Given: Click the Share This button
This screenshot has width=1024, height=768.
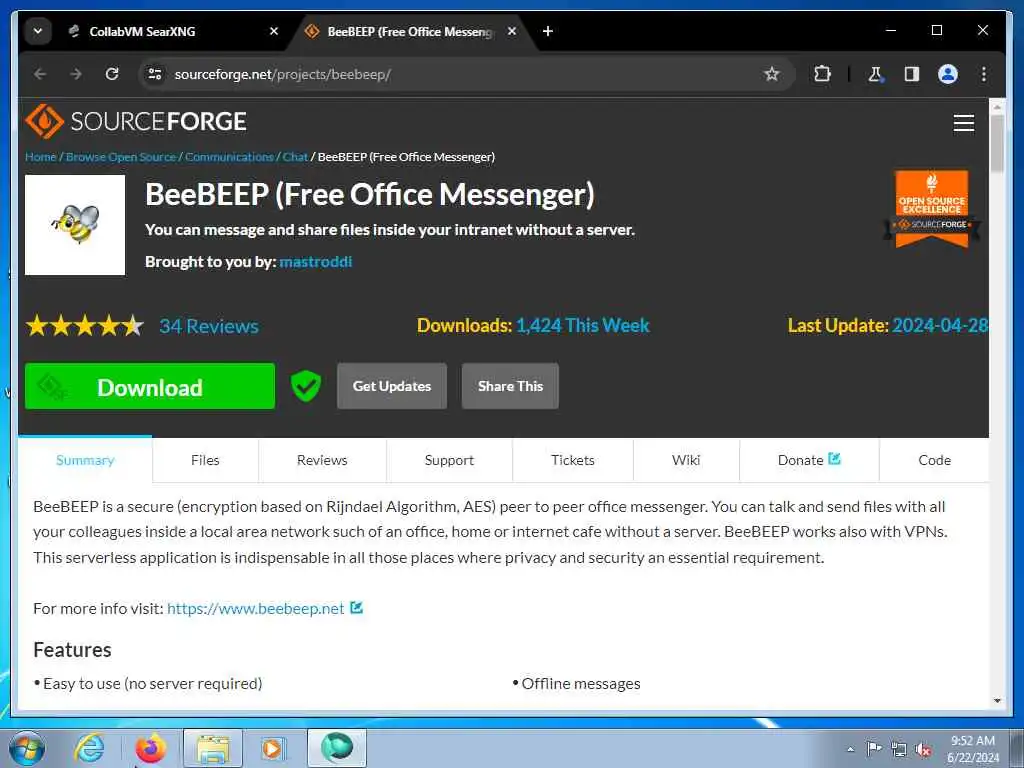Looking at the screenshot, I should (510, 386).
